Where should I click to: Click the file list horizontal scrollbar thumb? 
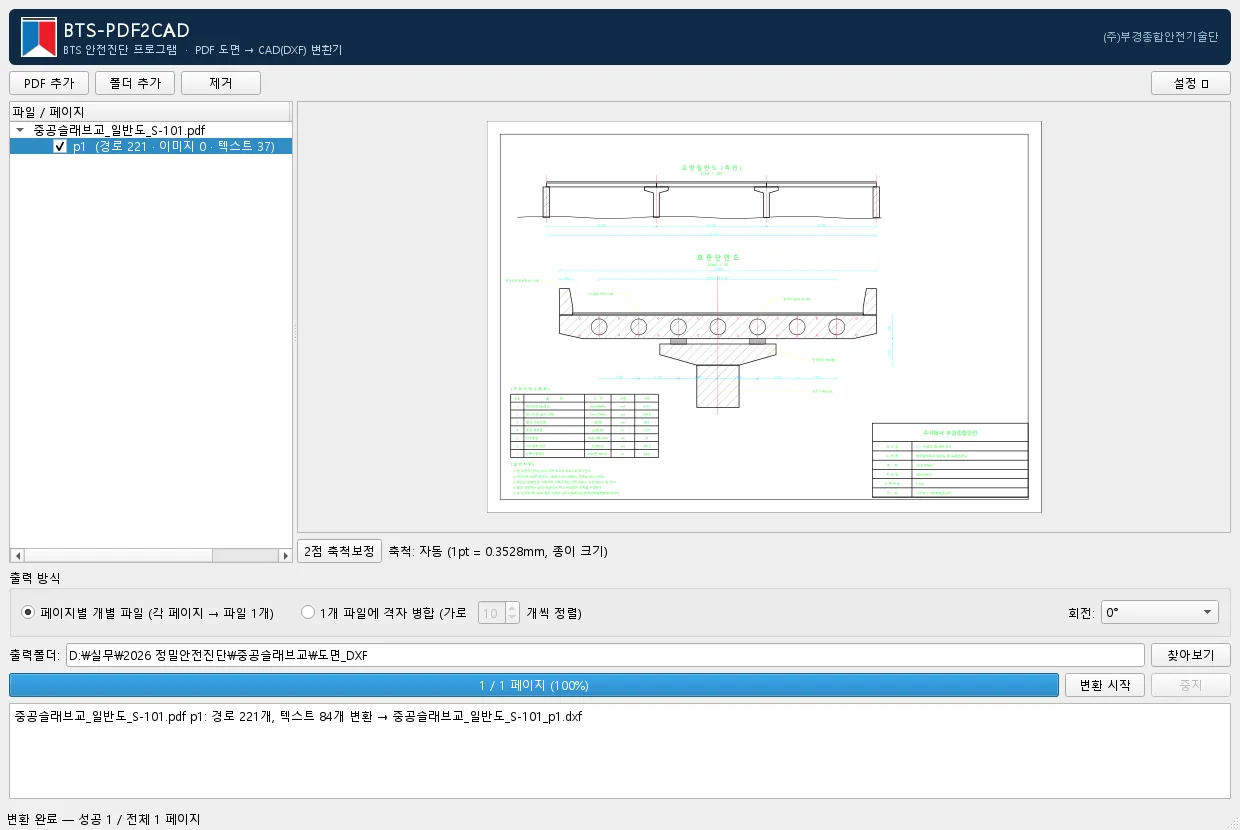point(117,555)
